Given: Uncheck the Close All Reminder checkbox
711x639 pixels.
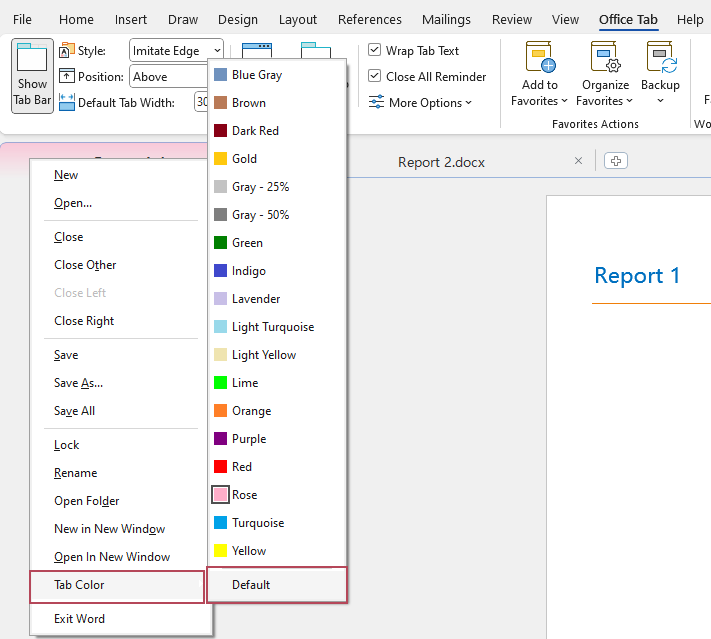Looking at the screenshot, I should point(374,76).
